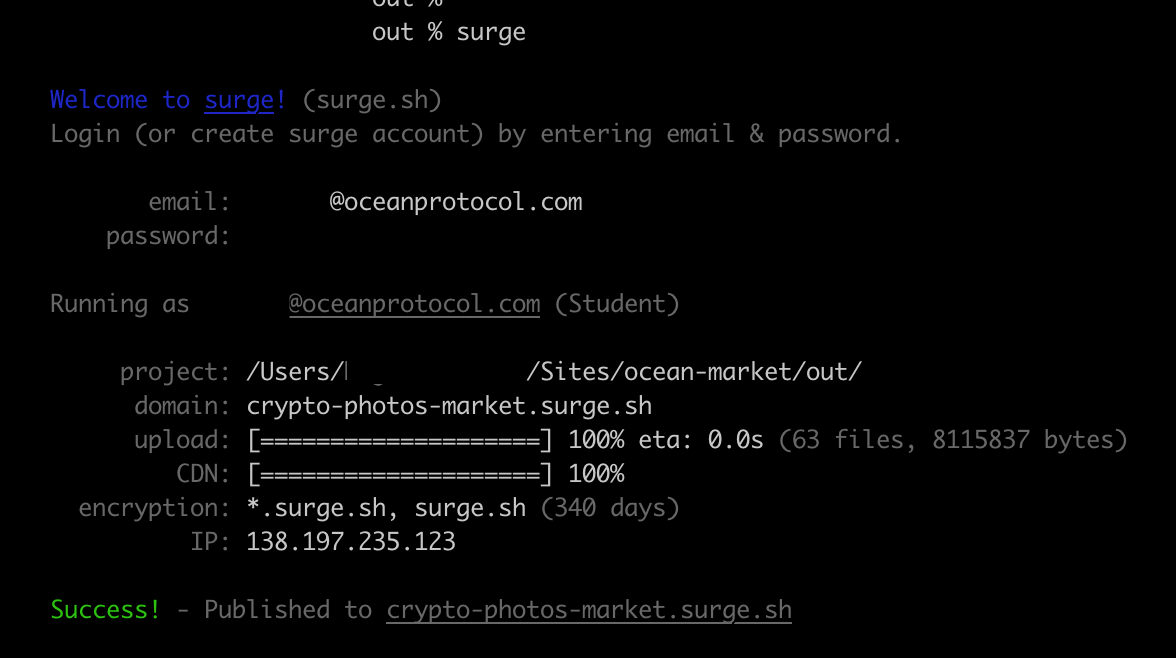Select the domain crypto-photos-market.surge.sh text
The height and width of the screenshot is (658, 1176).
pos(449,406)
